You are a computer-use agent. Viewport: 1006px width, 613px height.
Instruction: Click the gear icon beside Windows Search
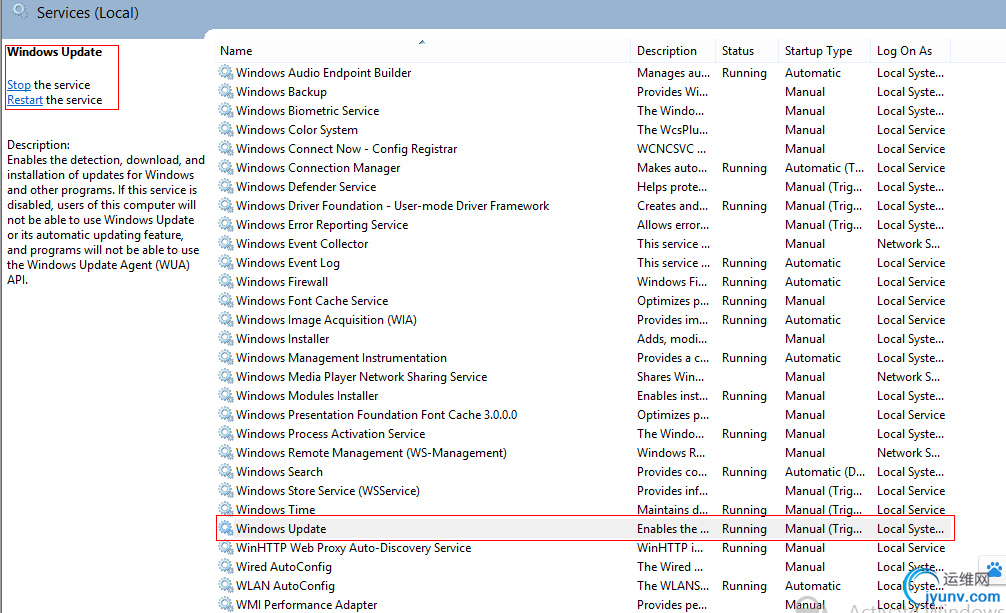[x=225, y=471]
